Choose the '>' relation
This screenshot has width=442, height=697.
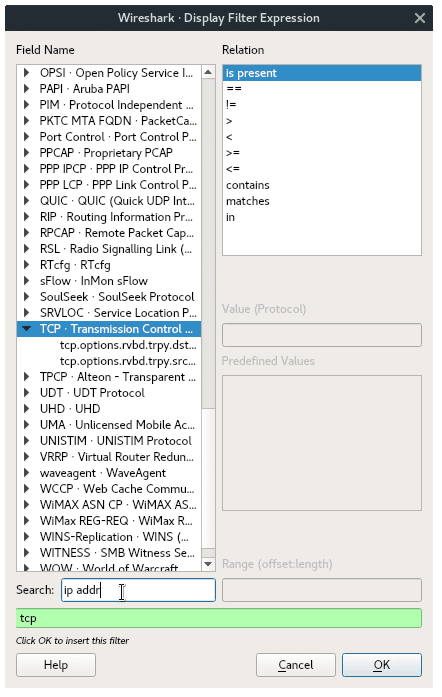pos(322,121)
